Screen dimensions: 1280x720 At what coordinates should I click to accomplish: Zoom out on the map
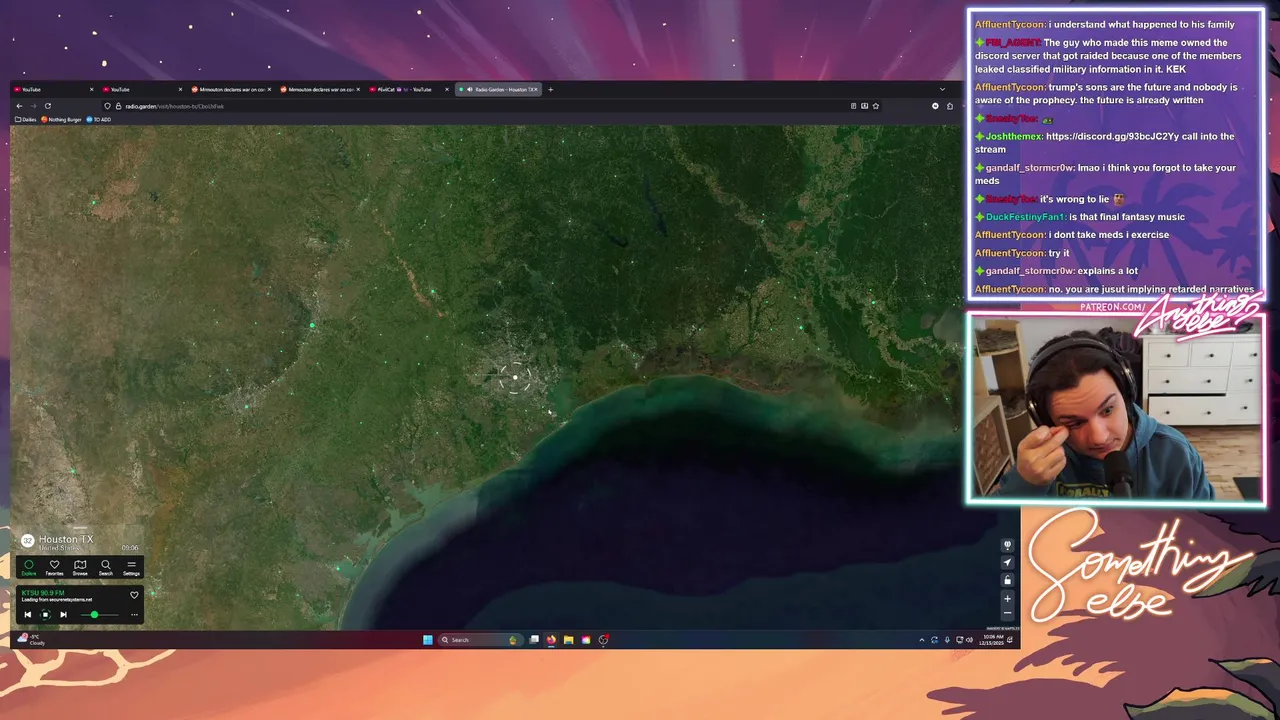(x=1007, y=614)
